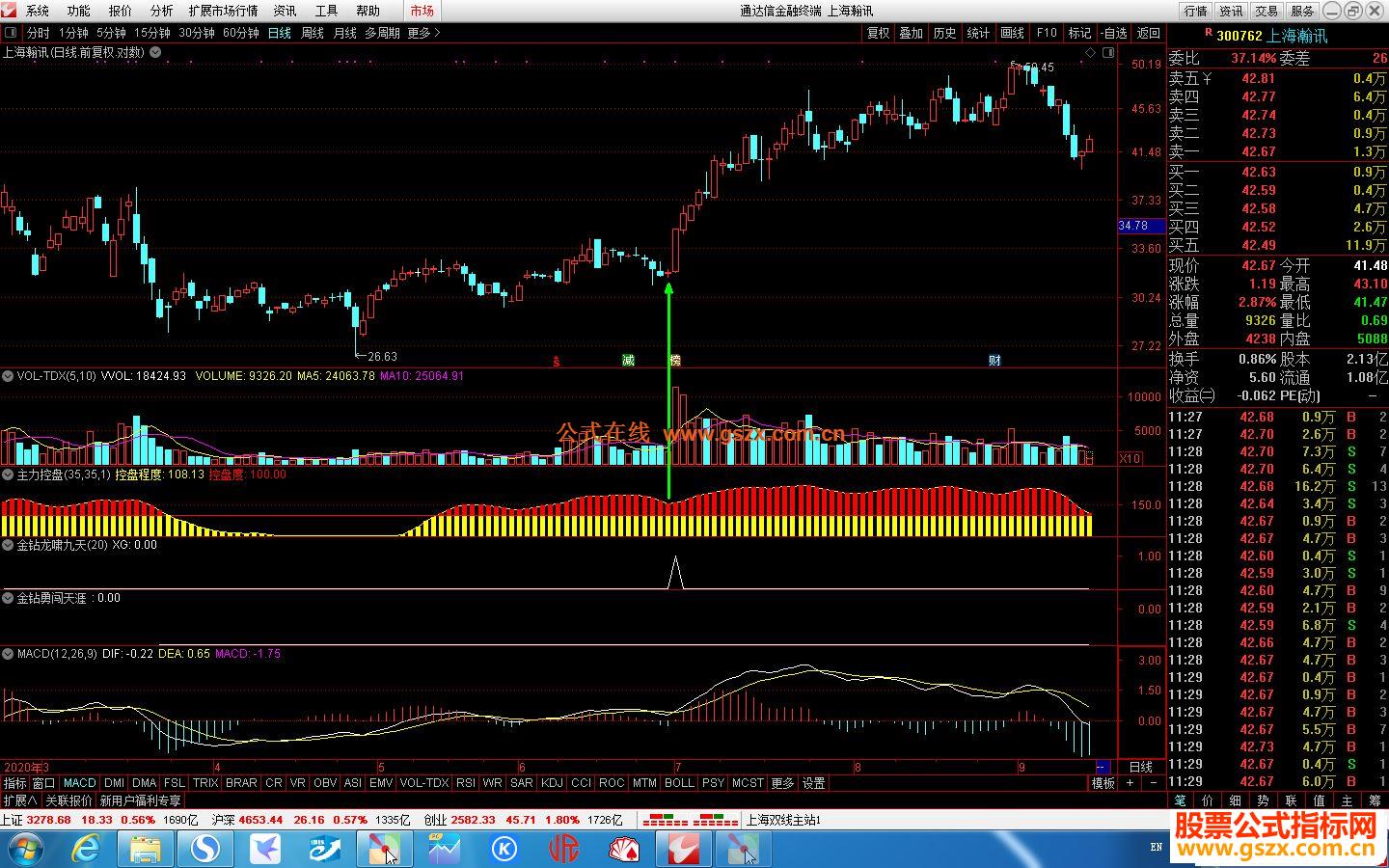Image resolution: width=1389 pixels, height=868 pixels.
Task: Click the 关联报价 tab
Action: tap(68, 800)
